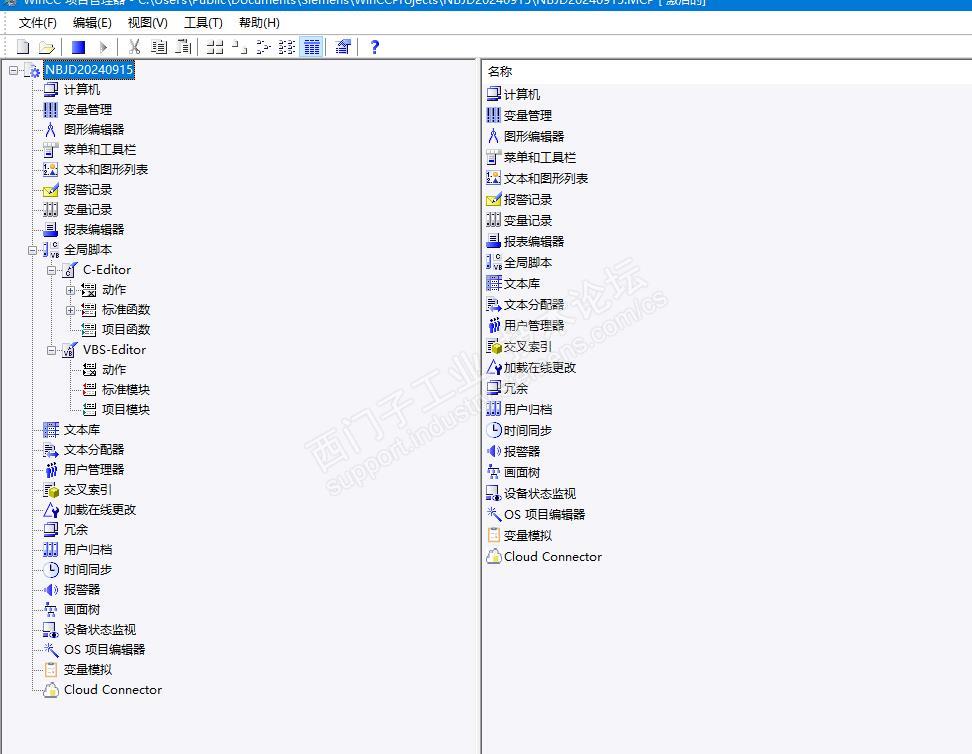Select 变量模拟 in the left tree
The width and height of the screenshot is (972, 754).
coord(88,670)
